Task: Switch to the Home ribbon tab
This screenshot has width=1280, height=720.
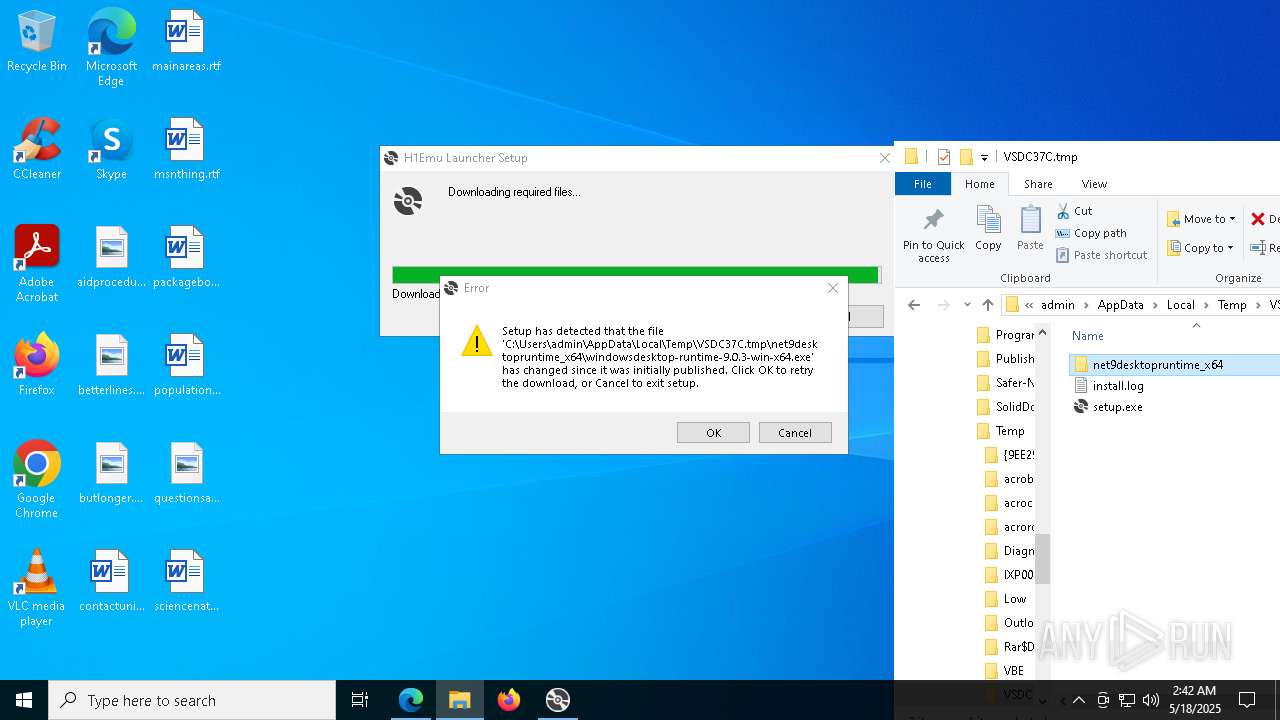Action: [x=980, y=184]
